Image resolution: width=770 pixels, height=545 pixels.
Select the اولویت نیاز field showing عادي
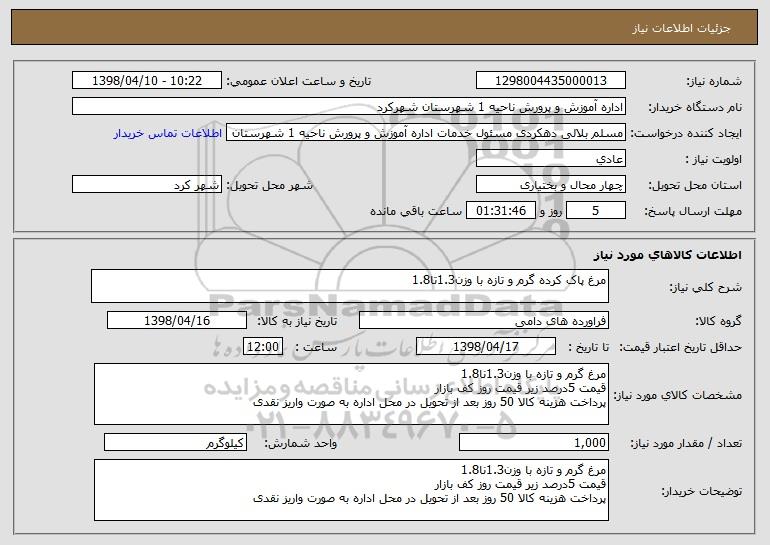(x=550, y=159)
